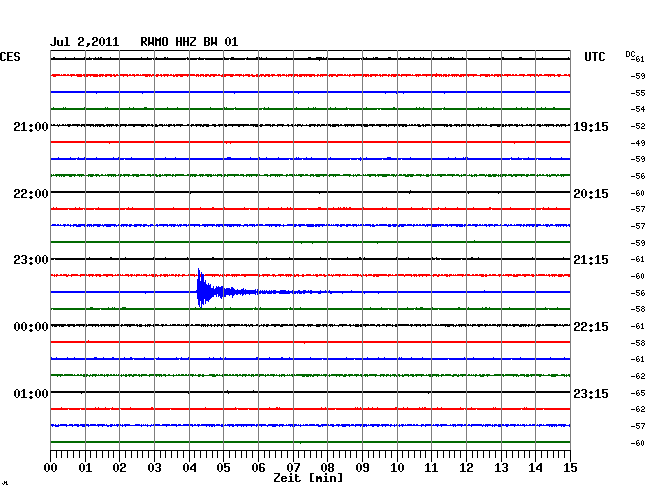Viewport: 650px width, 494px height.
Task: Click the "14" minute tick label
Action: coord(535,468)
